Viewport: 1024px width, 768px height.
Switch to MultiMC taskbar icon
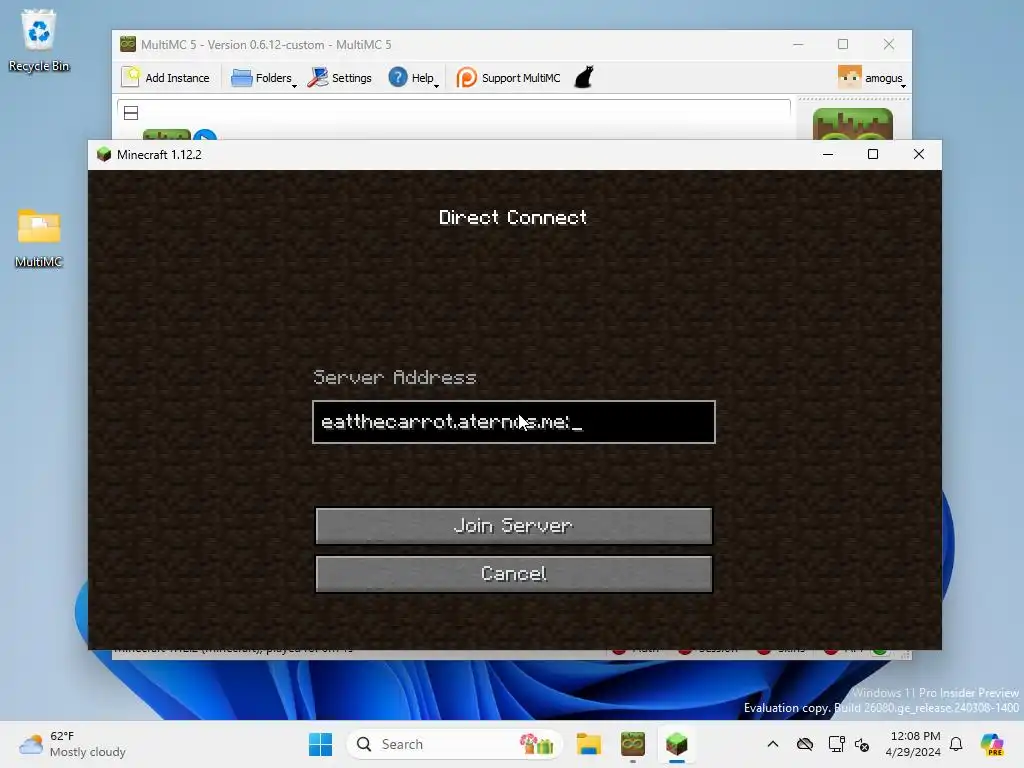(x=633, y=744)
